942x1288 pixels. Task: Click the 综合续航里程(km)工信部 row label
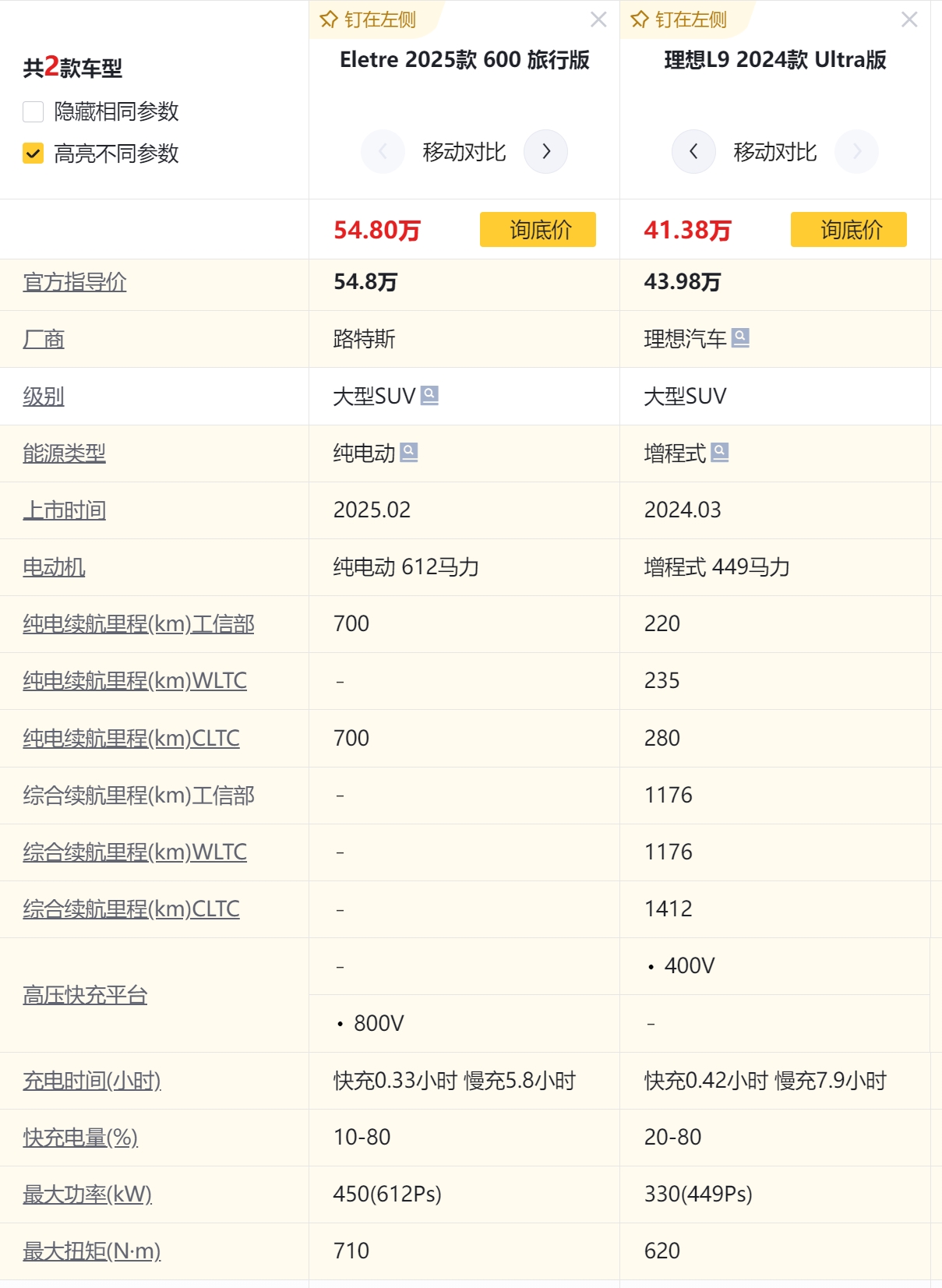tap(139, 795)
